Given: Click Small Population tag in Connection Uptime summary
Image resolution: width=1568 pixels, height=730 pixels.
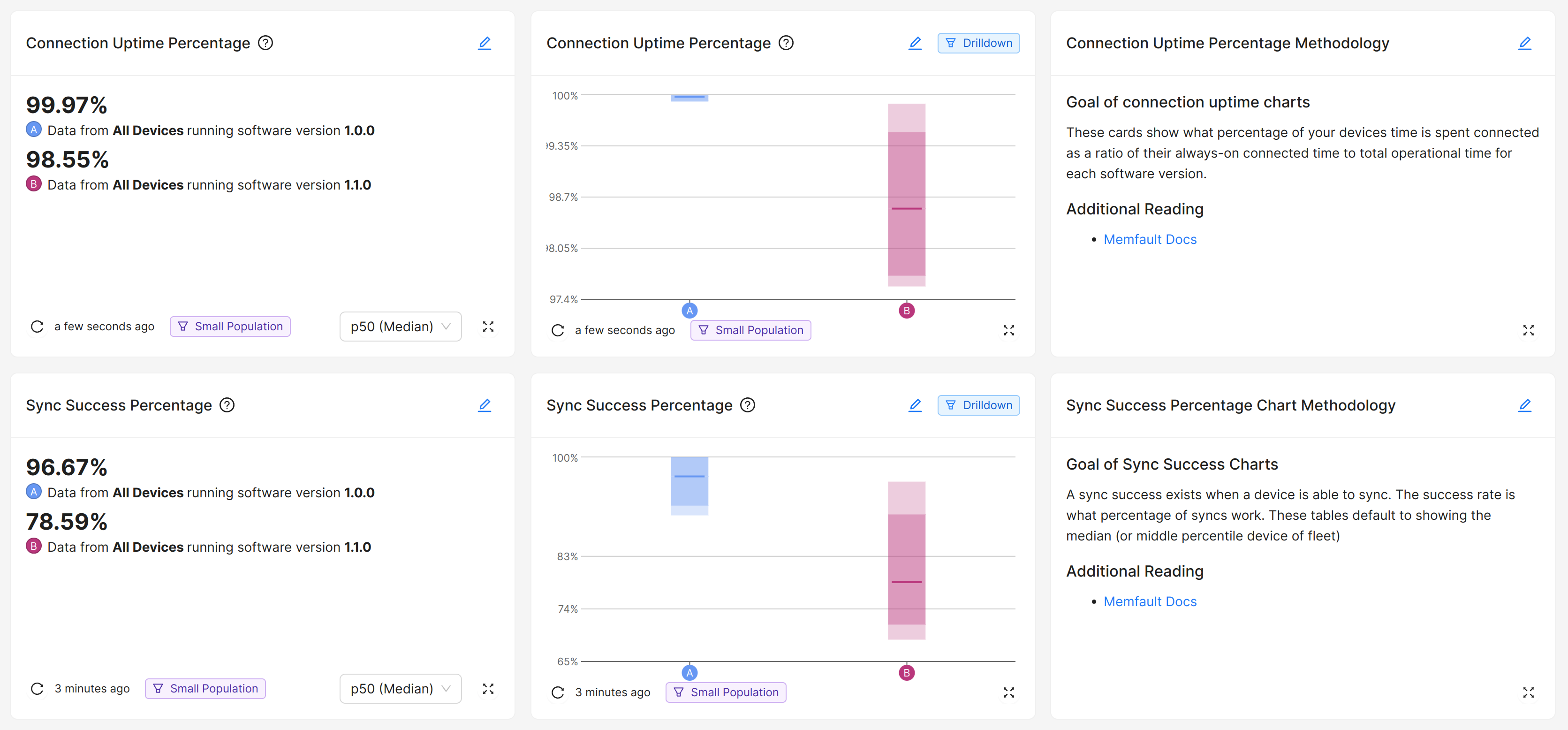Looking at the screenshot, I should [230, 327].
